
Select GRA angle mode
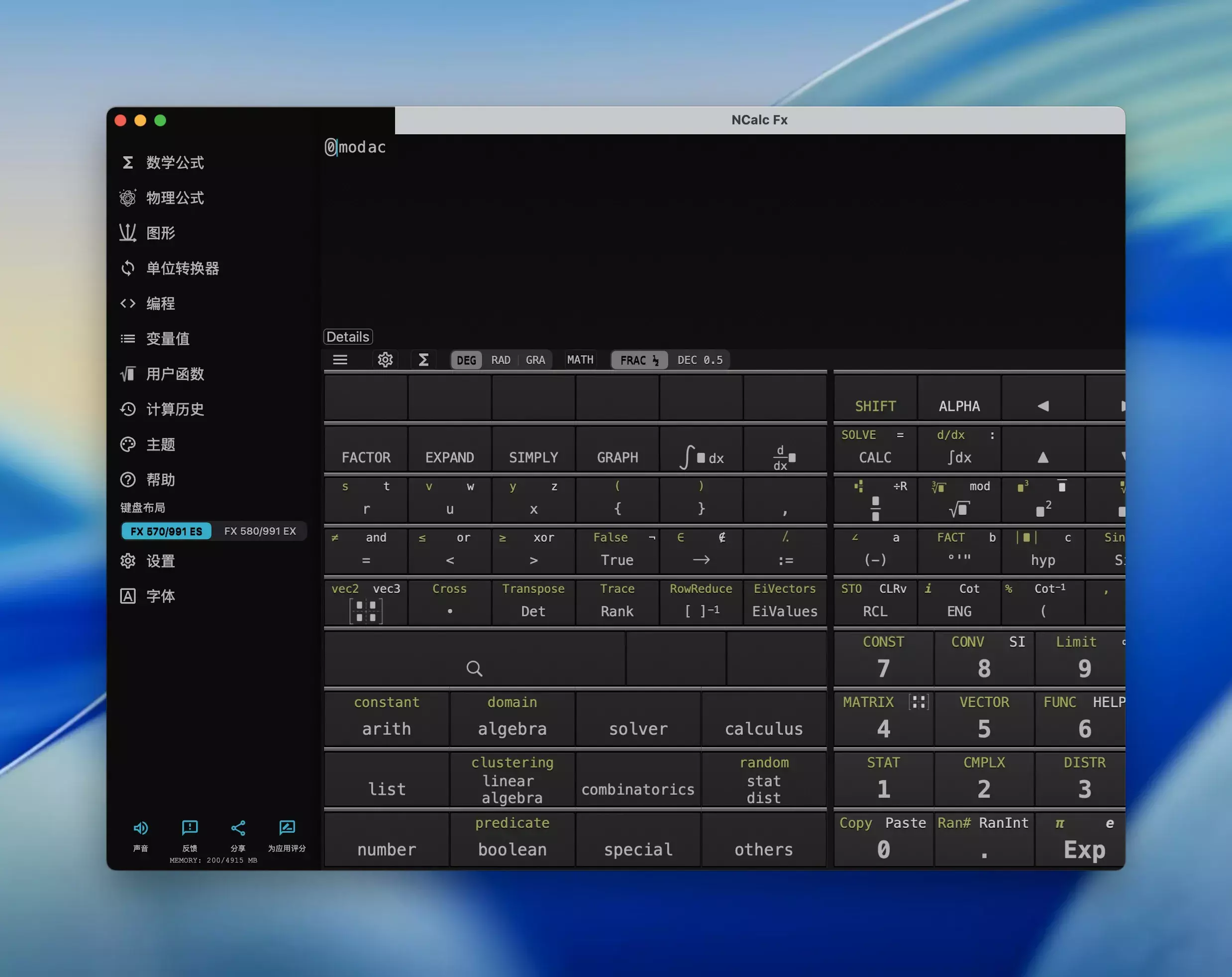point(535,360)
